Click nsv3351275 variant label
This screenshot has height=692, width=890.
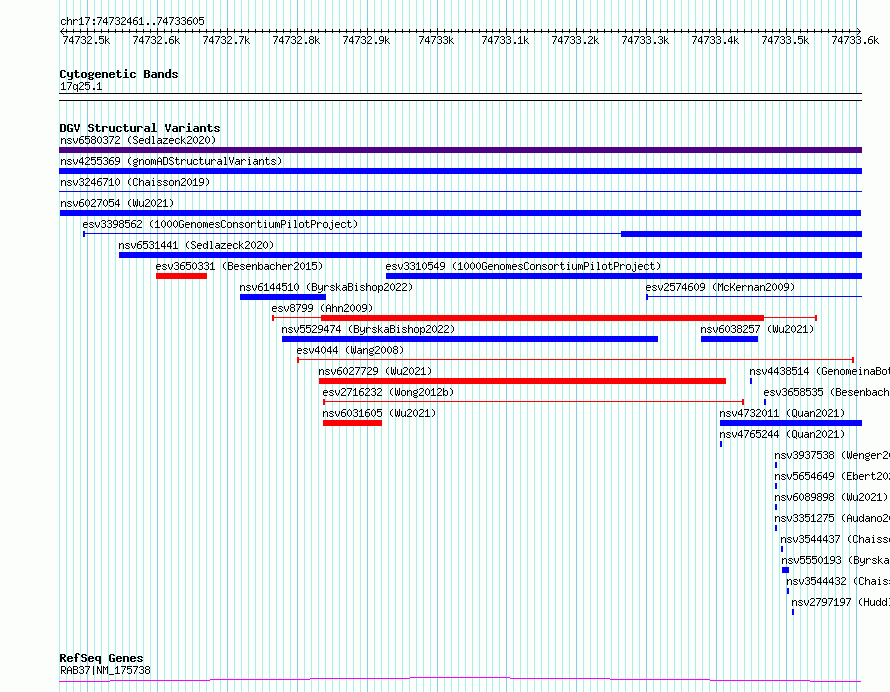(x=832, y=518)
